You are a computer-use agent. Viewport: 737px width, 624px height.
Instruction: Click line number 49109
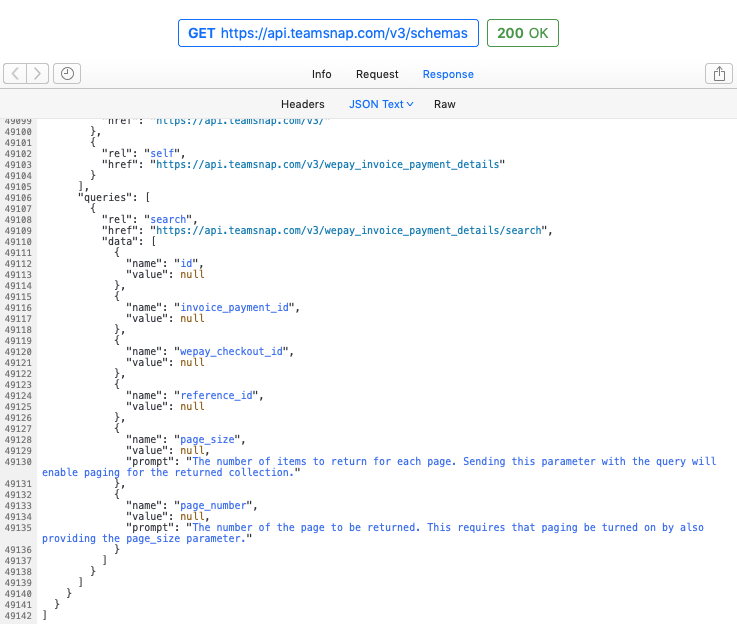18,231
